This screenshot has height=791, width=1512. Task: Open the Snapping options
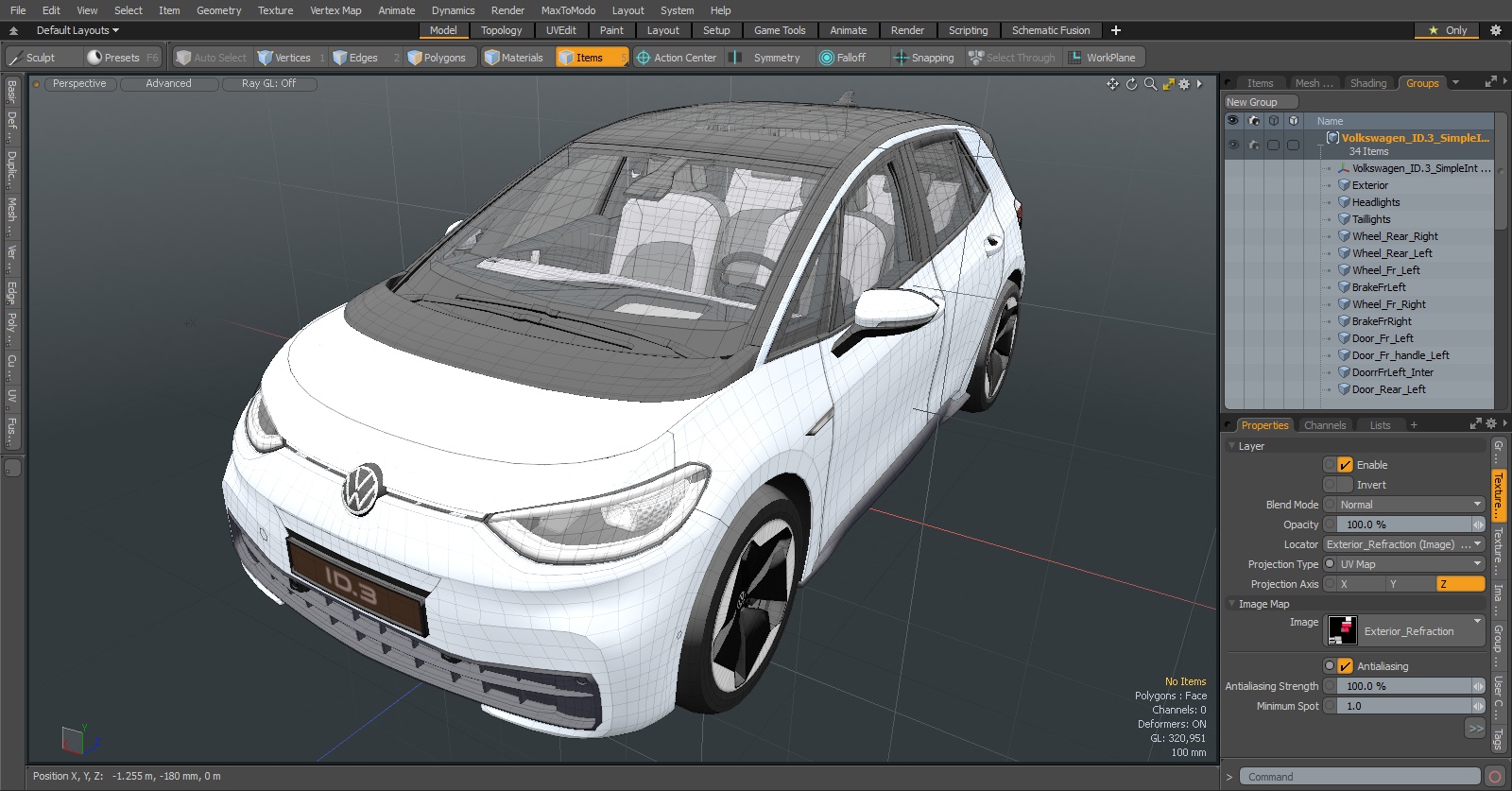[x=924, y=58]
